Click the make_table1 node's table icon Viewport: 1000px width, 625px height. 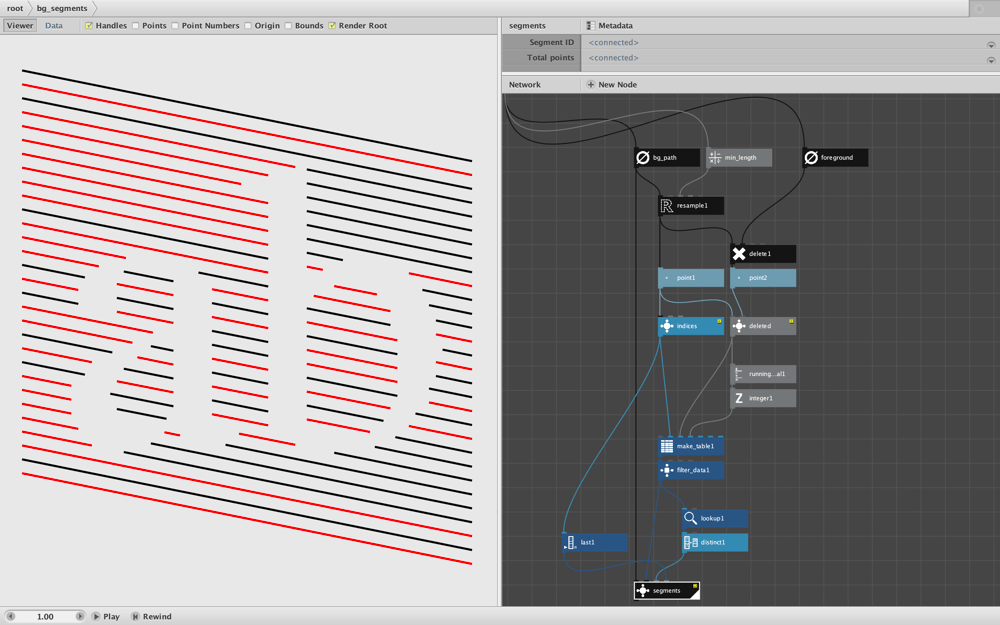click(666, 446)
